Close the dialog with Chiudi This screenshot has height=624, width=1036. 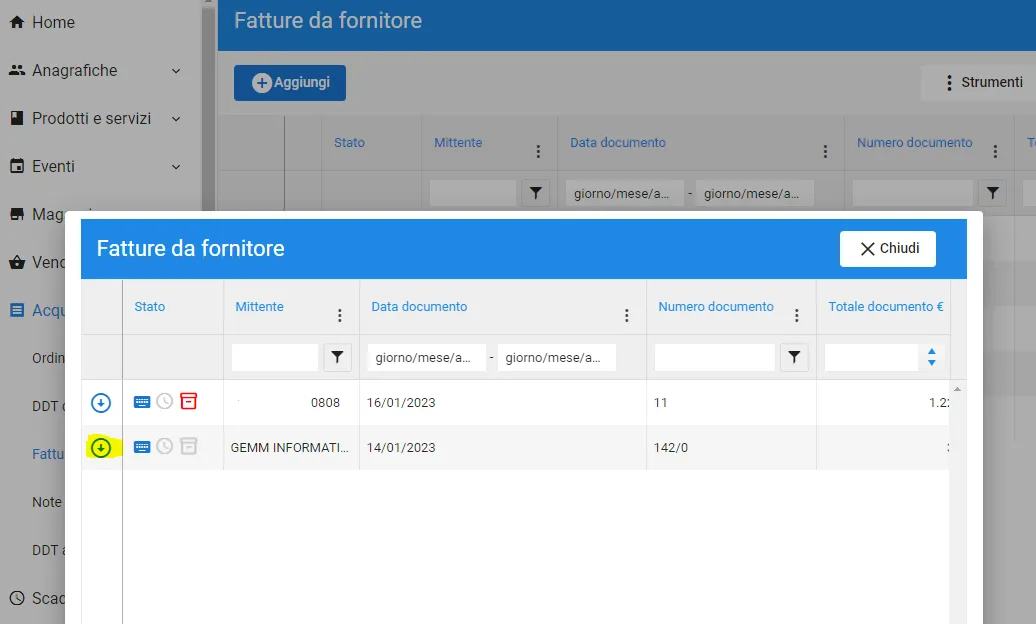[x=887, y=249]
